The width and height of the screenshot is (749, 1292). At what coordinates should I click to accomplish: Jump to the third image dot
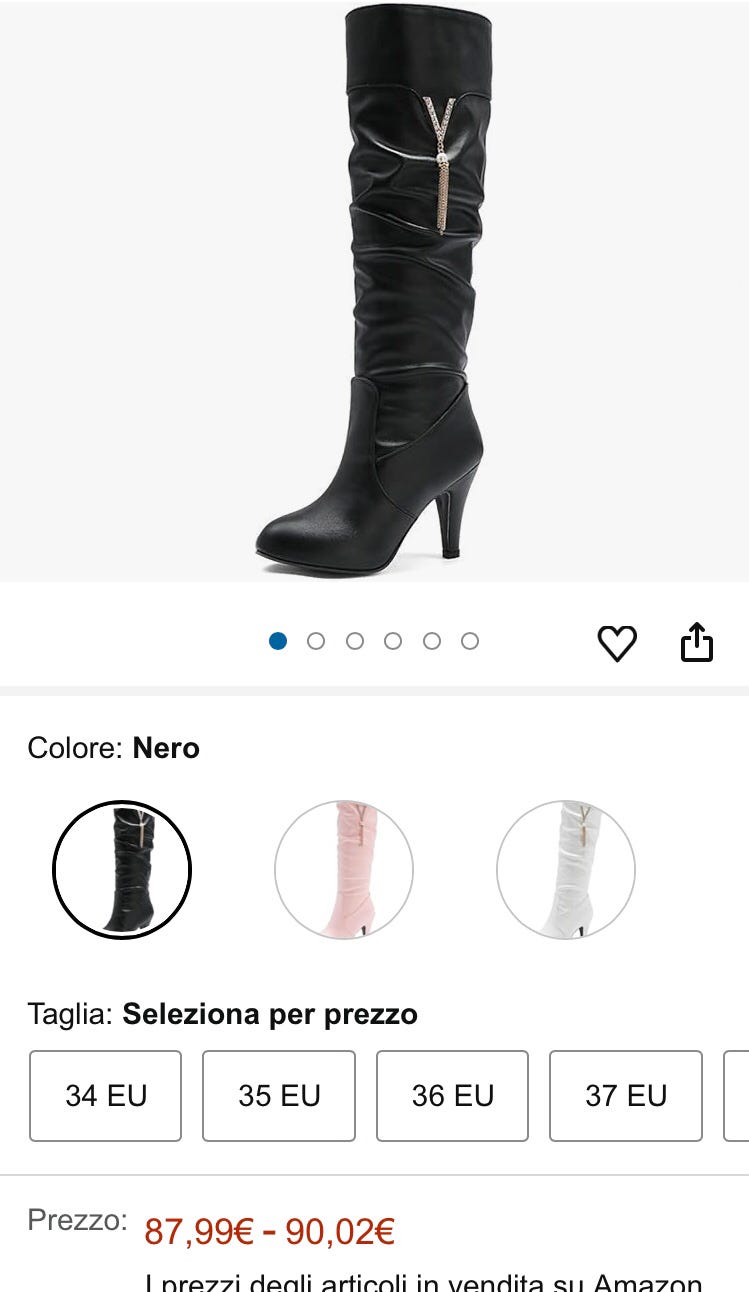355,641
